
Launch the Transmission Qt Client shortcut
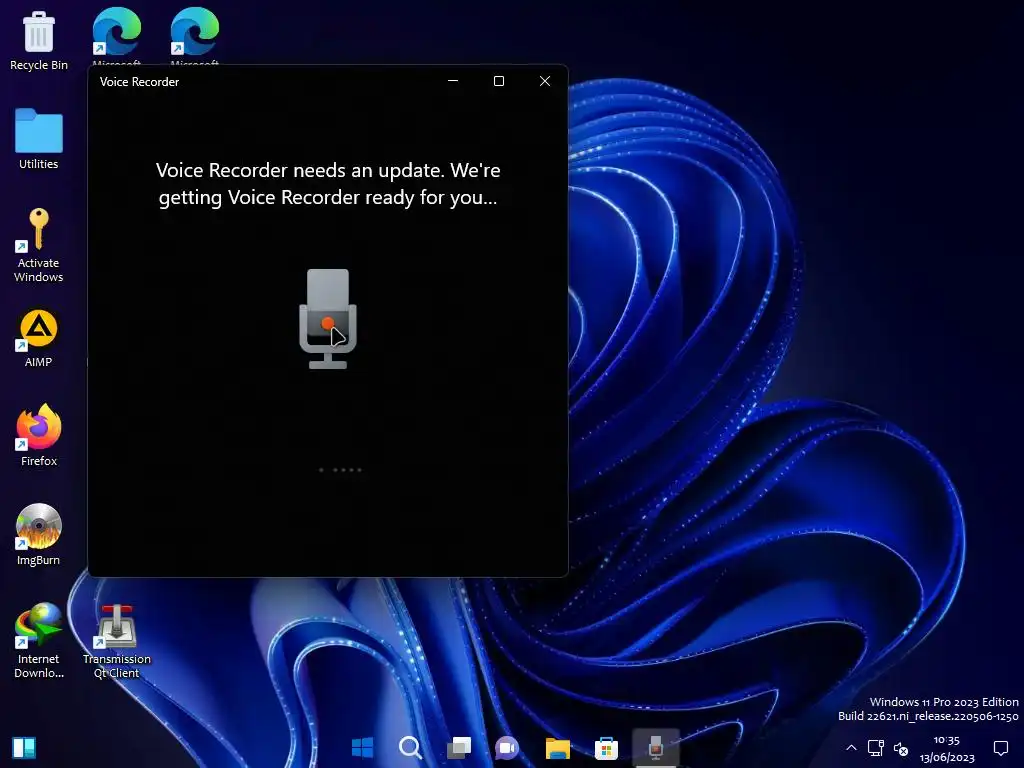pos(117,640)
